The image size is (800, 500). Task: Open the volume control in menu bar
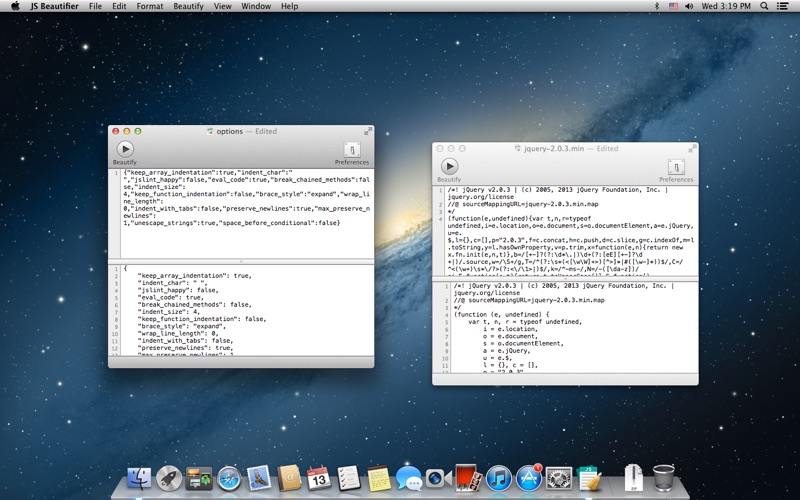click(x=689, y=6)
